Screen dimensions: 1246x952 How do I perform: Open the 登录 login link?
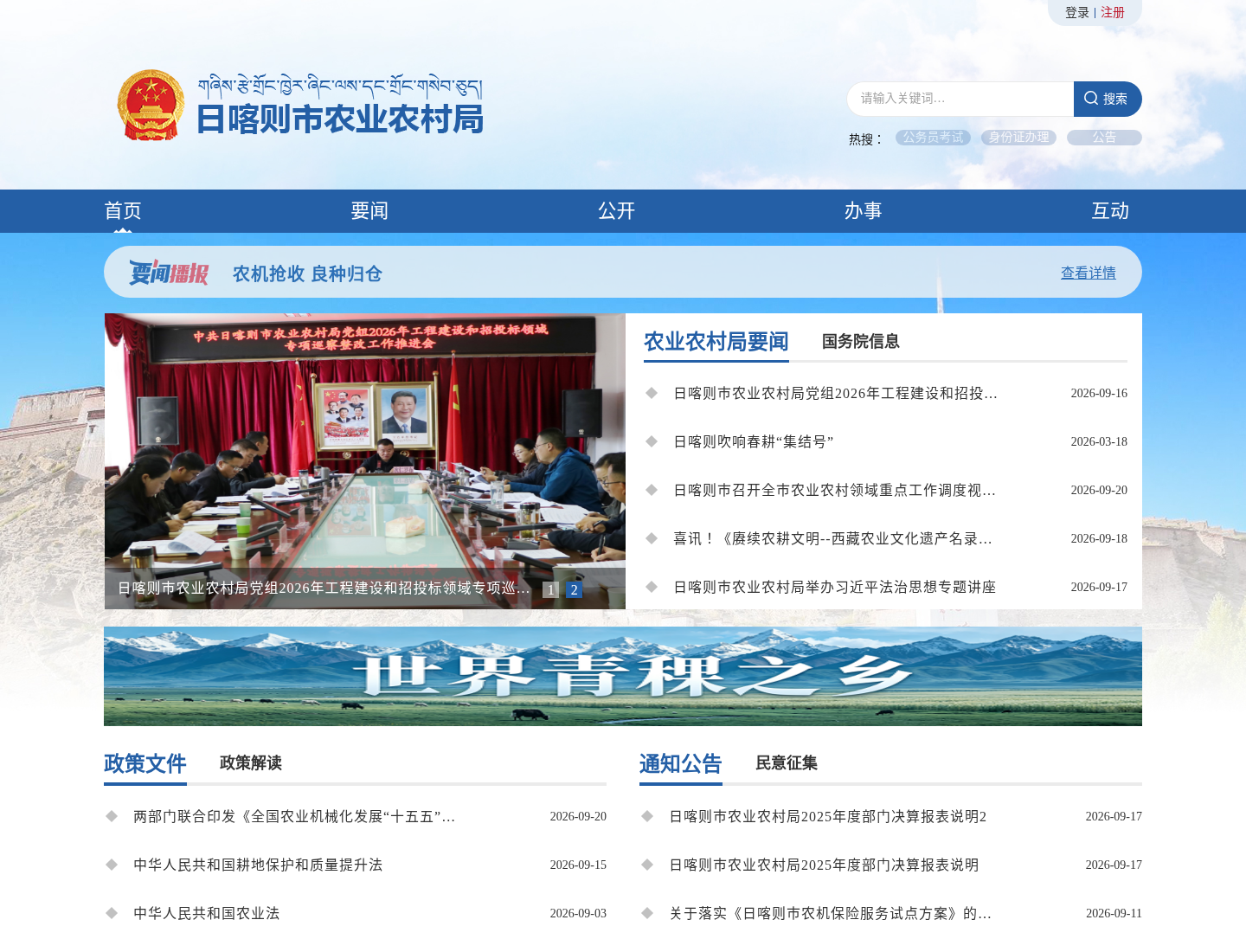point(1076,13)
